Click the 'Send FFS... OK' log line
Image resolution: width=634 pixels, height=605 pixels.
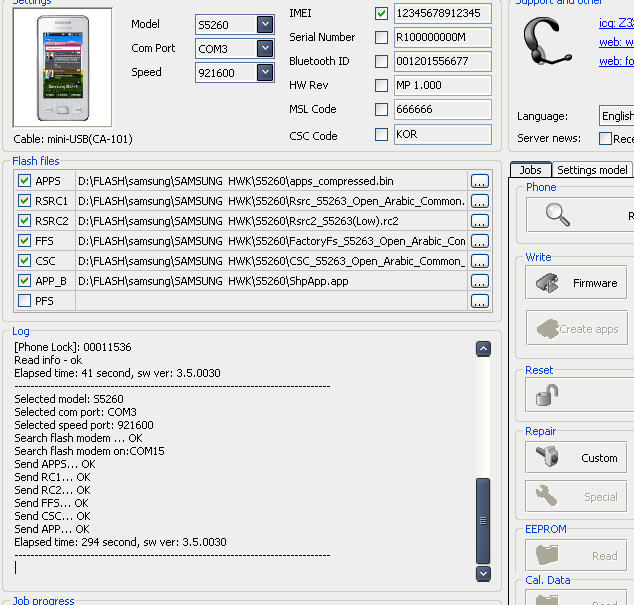(x=51, y=503)
